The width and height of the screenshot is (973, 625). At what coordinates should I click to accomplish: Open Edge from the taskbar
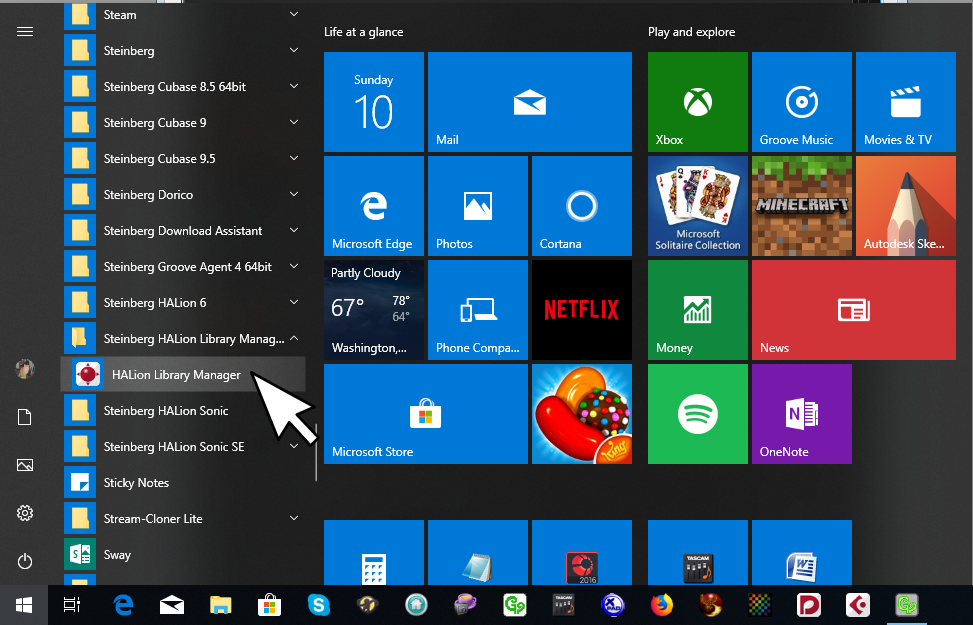123,605
